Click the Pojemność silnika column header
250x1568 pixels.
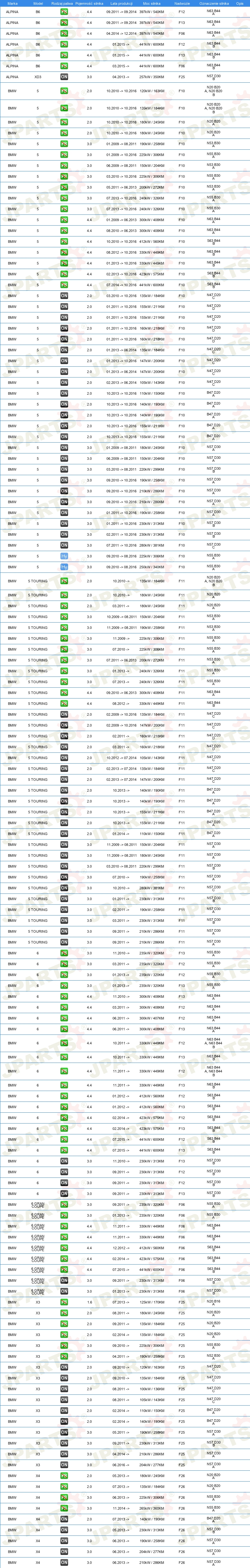[x=89, y=3]
